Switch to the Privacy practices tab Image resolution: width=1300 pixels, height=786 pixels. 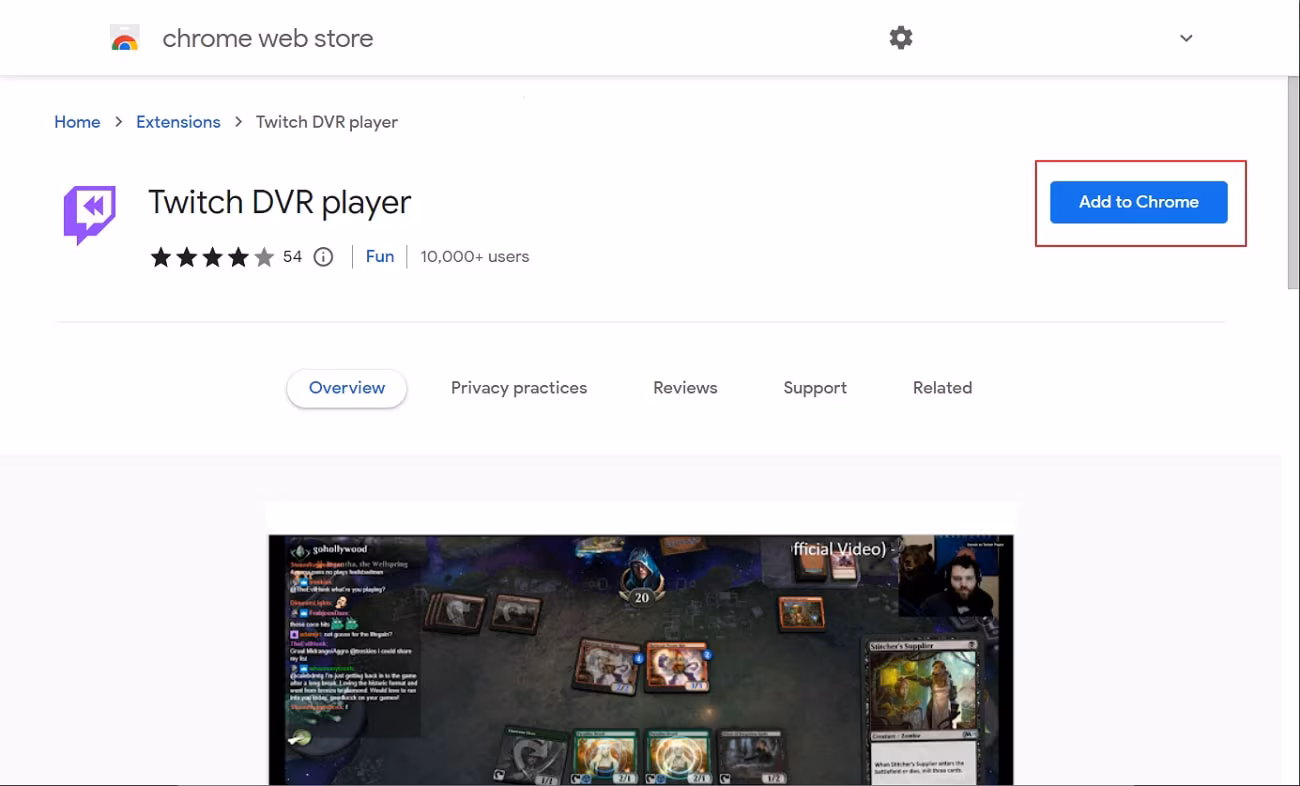519,388
